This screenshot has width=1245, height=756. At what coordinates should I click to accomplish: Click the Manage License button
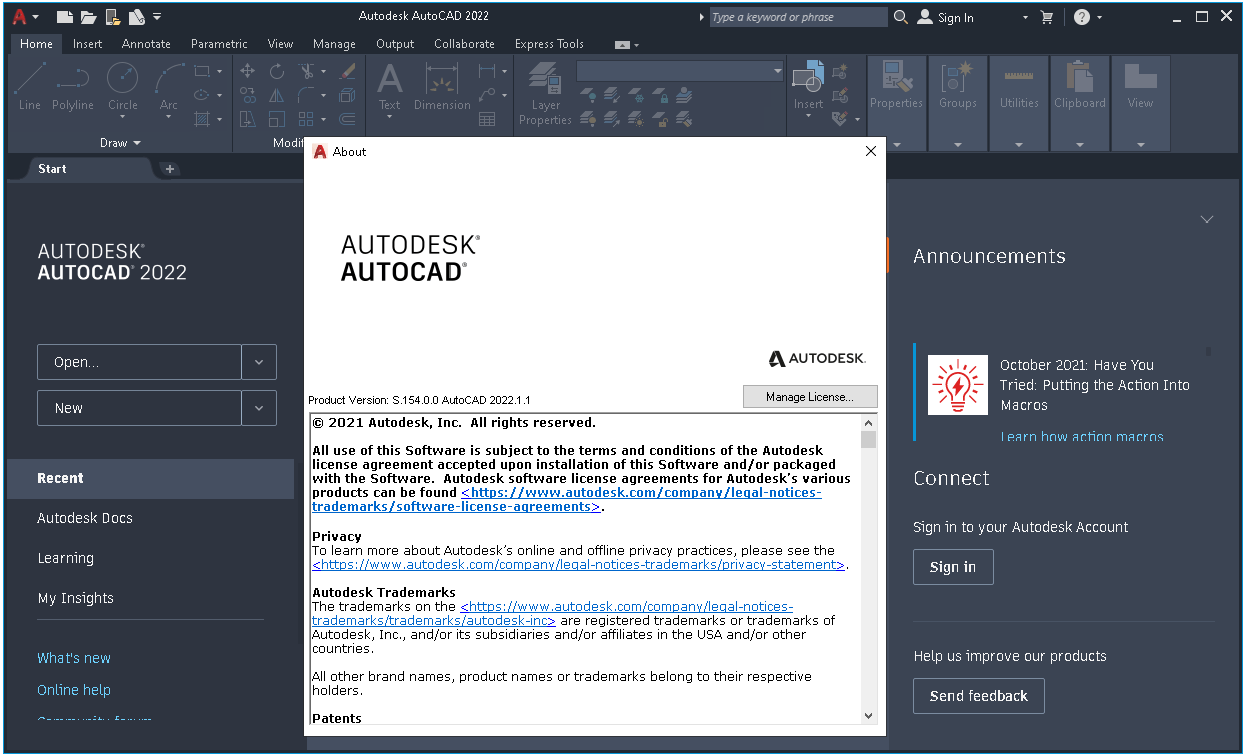click(810, 397)
